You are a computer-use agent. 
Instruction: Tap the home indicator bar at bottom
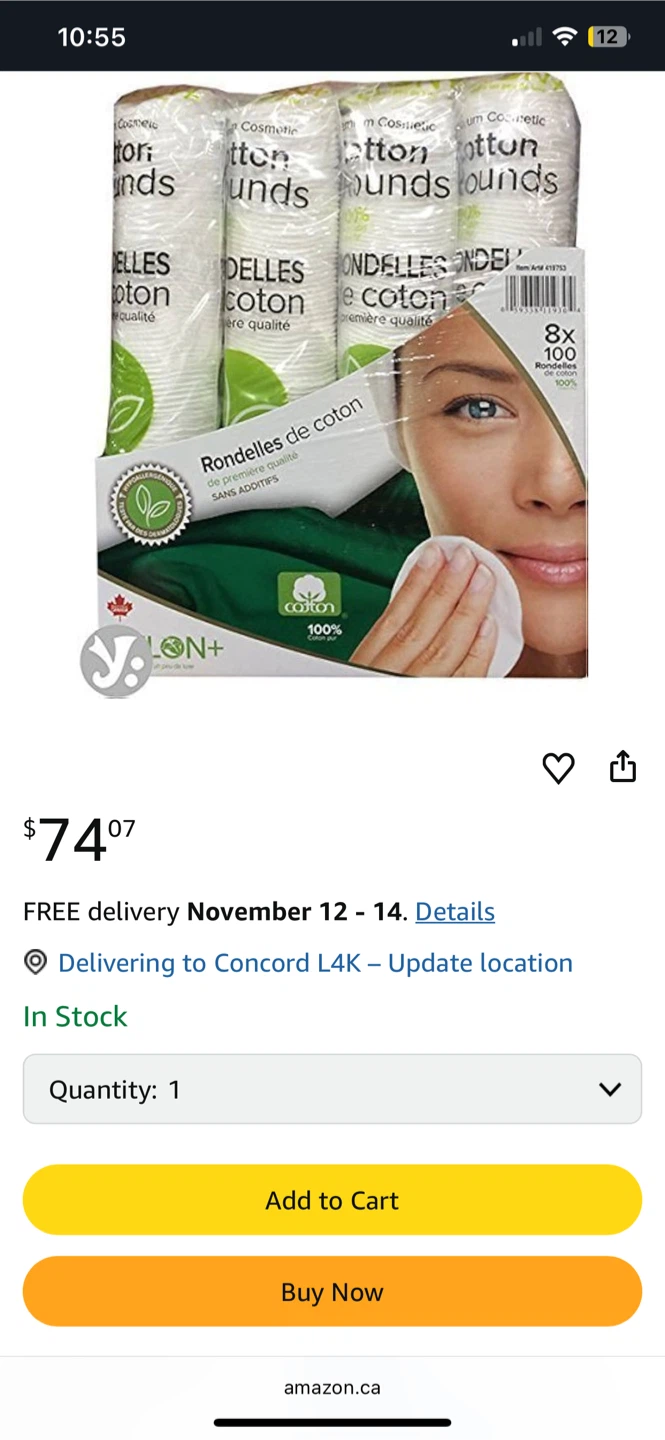332,1422
